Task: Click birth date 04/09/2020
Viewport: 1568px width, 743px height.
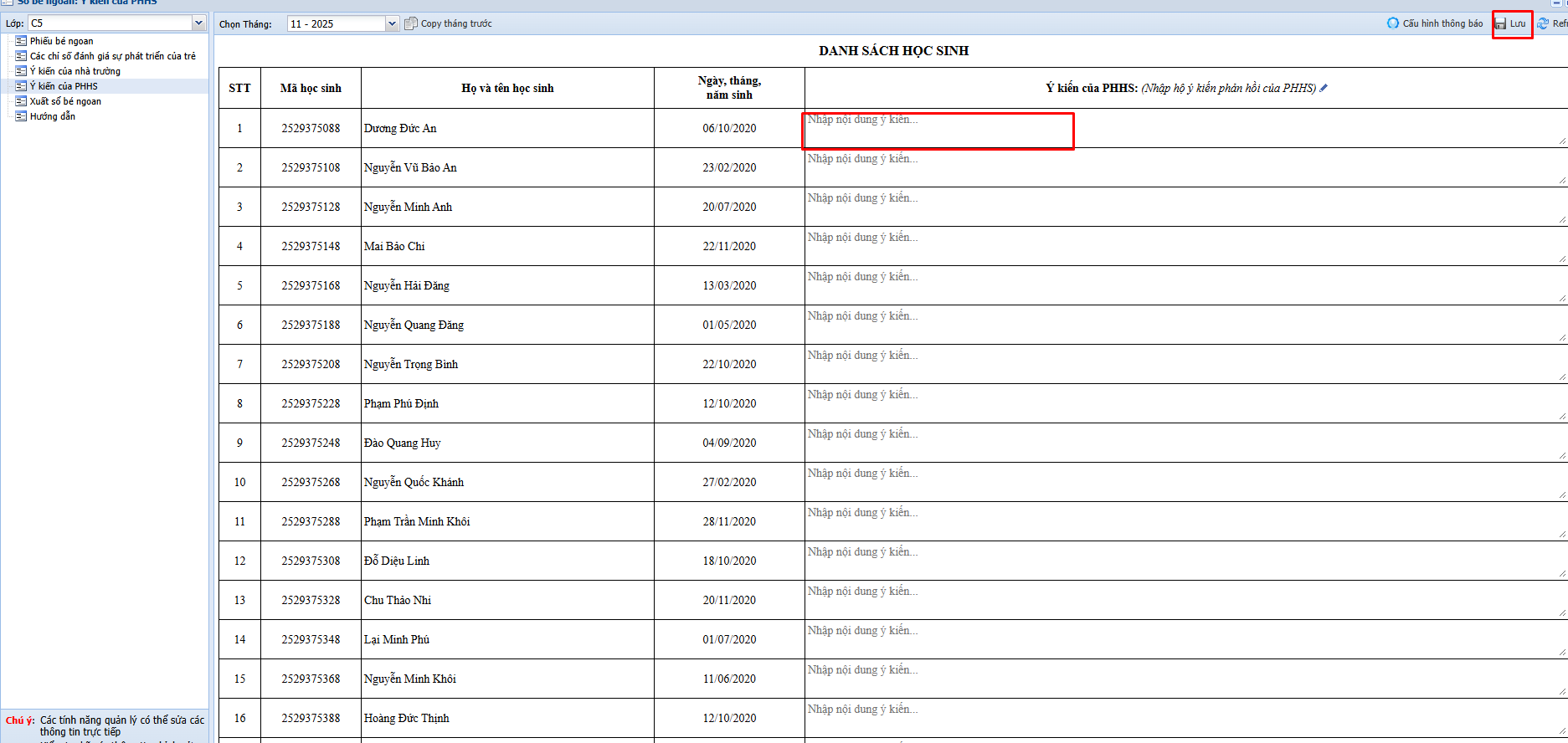Action: pos(729,443)
